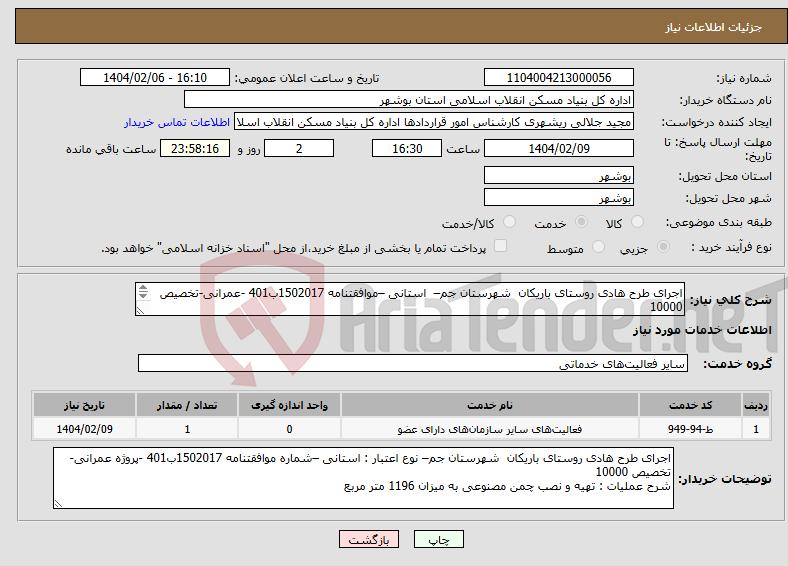The image size is (788, 566).
Task: Click the unit of measure cell 0
Action: [x=289, y=429]
